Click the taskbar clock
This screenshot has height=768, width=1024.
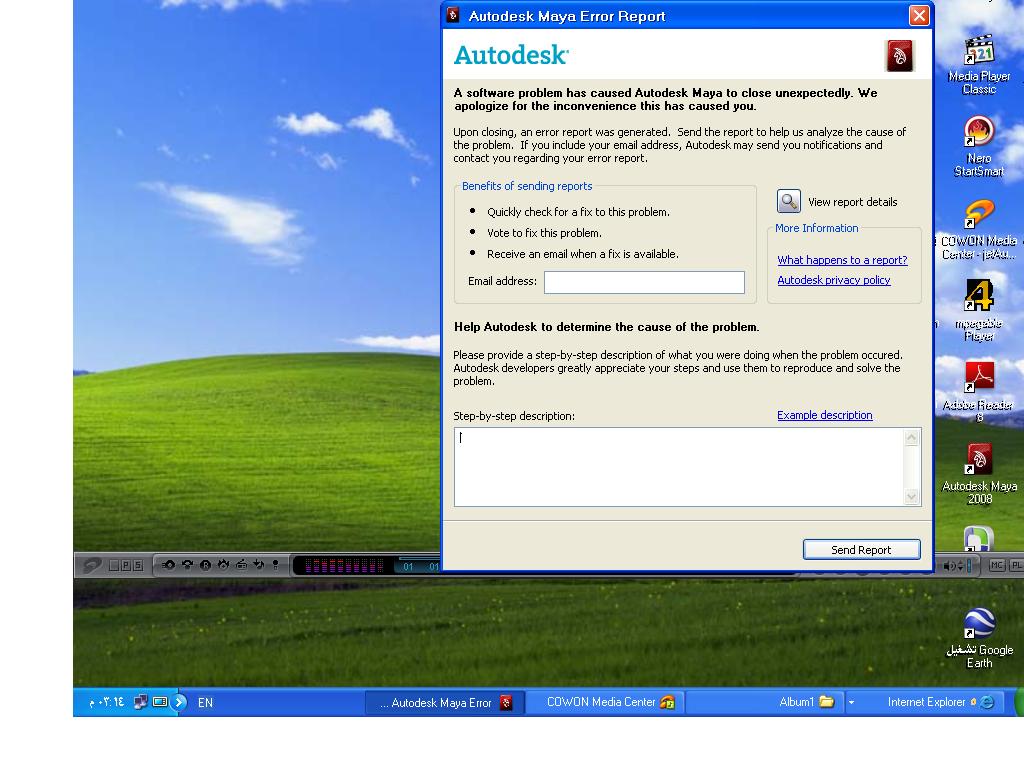point(107,703)
